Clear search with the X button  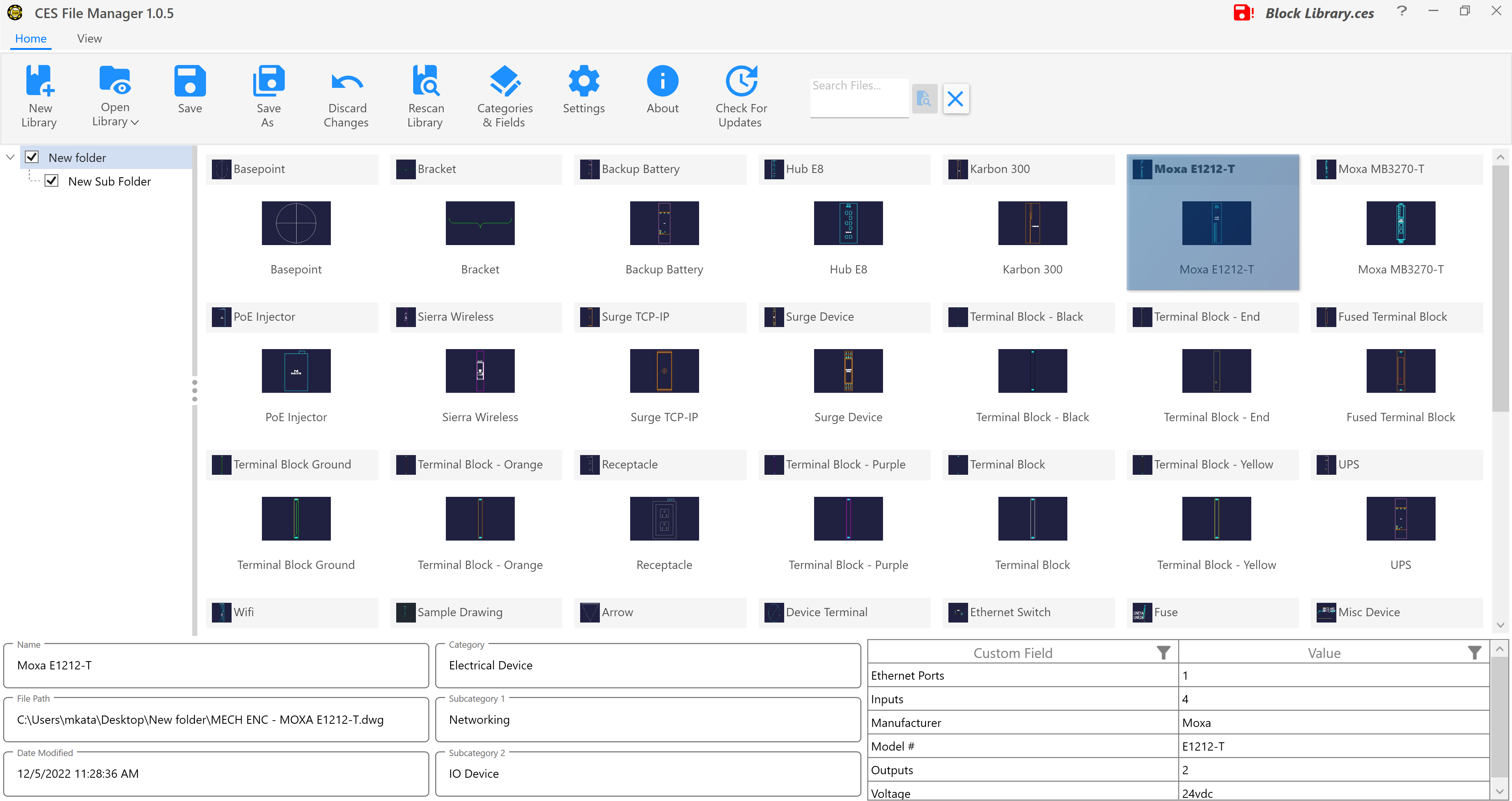tap(955, 98)
